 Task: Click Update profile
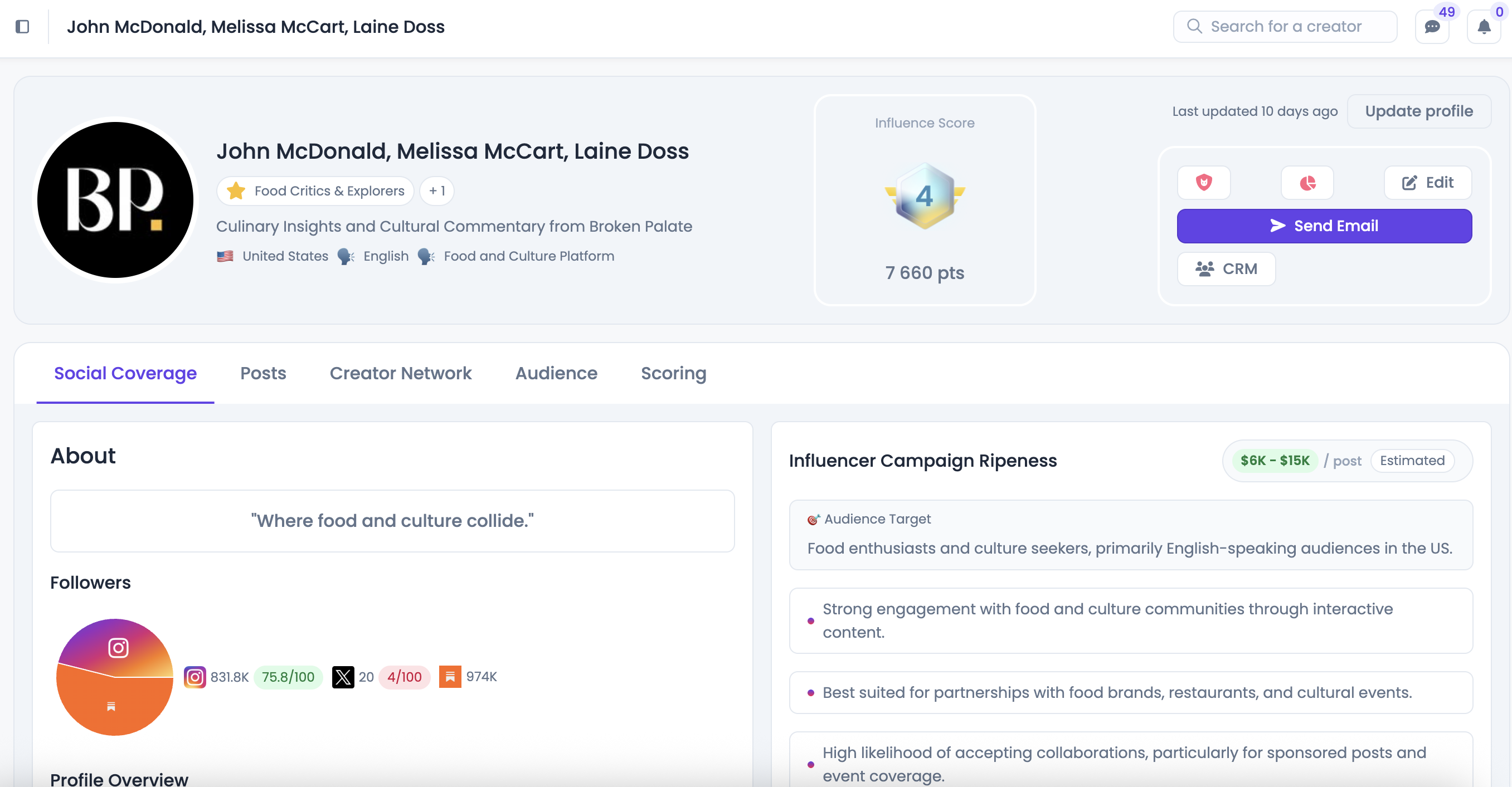[1419, 111]
